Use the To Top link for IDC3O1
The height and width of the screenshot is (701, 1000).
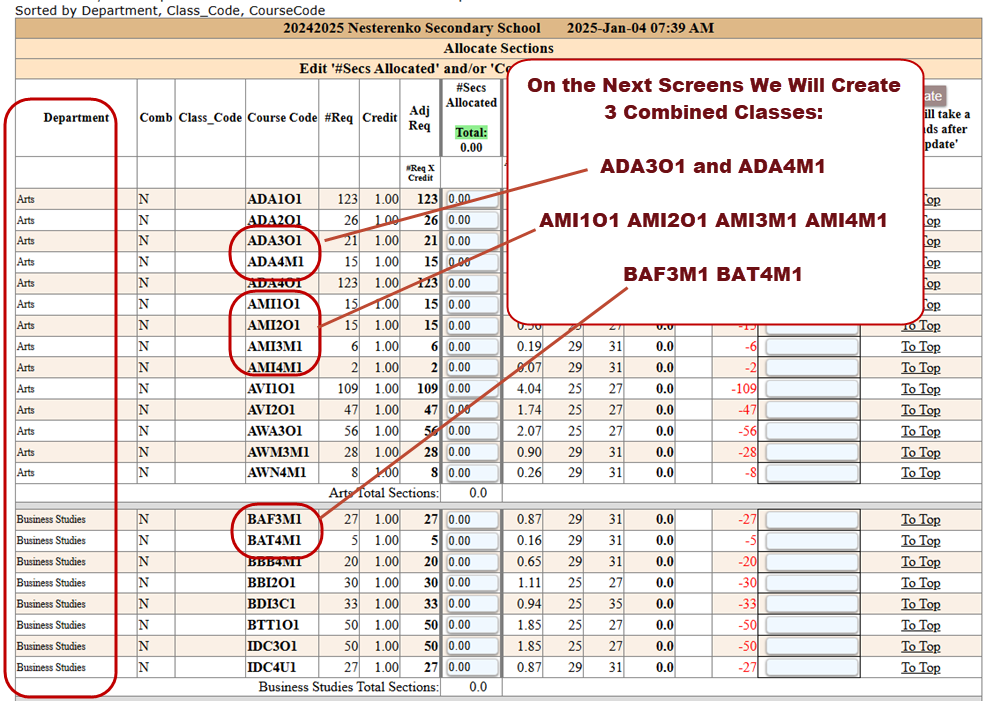click(x=920, y=646)
